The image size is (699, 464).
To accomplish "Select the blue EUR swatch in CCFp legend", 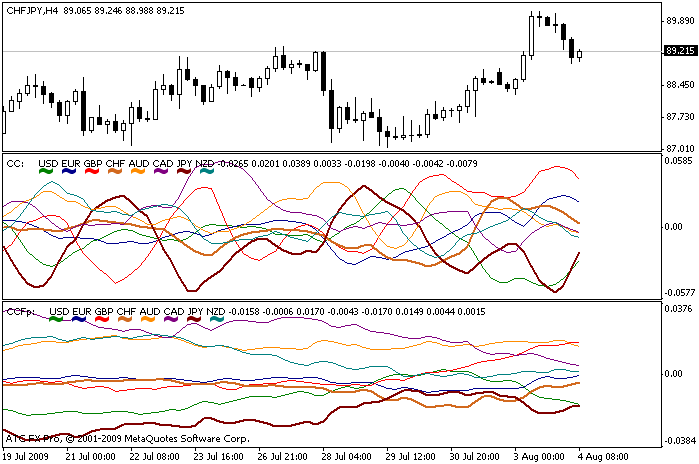I will click(79, 319).
